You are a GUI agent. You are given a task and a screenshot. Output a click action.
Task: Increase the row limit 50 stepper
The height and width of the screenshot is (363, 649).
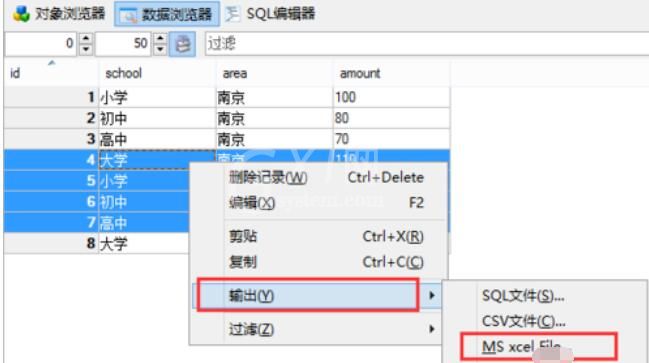pos(160,38)
